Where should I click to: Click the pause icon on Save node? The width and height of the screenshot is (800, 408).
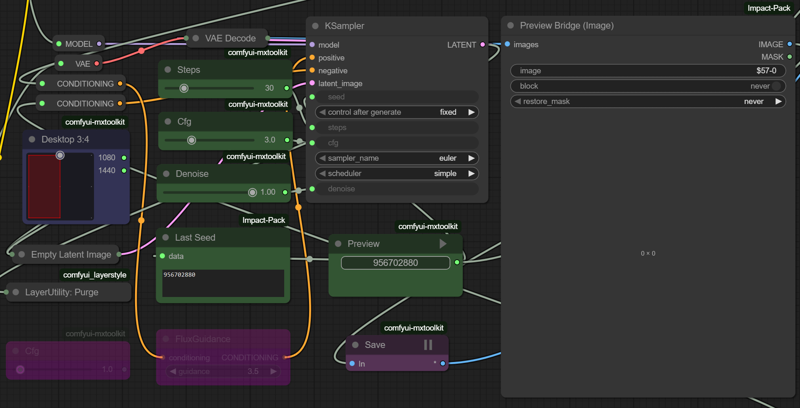[x=428, y=345]
